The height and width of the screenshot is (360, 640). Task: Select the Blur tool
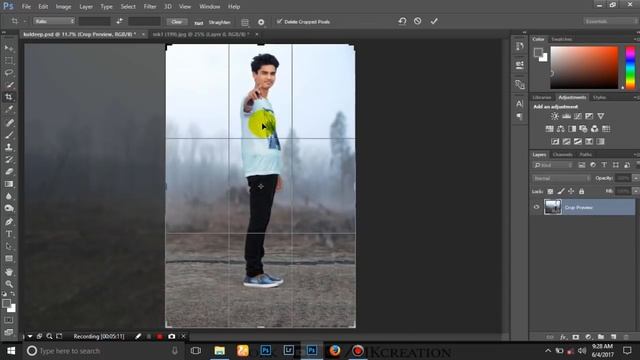coord(9,196)
